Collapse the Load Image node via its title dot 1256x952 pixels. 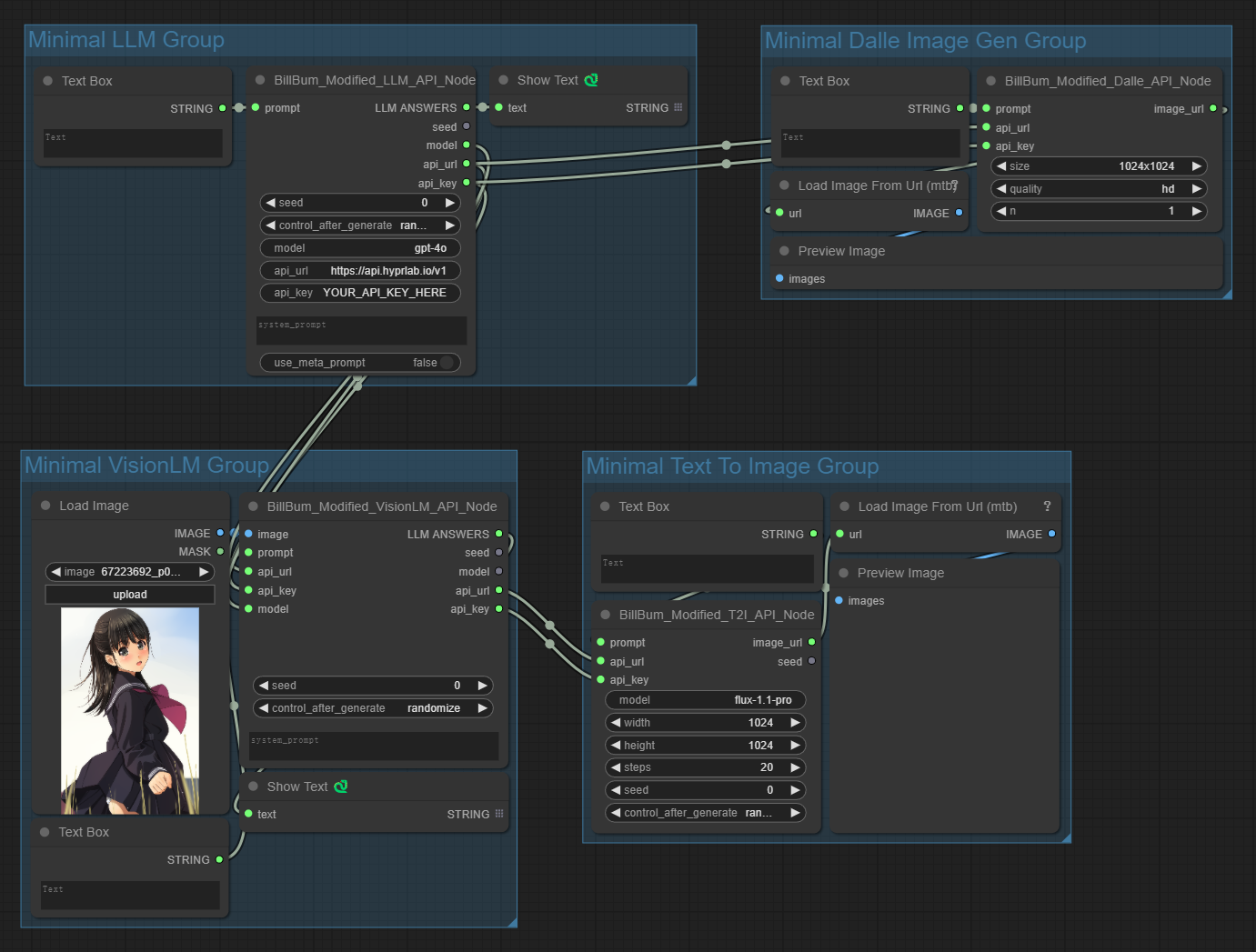pos(45,506)
